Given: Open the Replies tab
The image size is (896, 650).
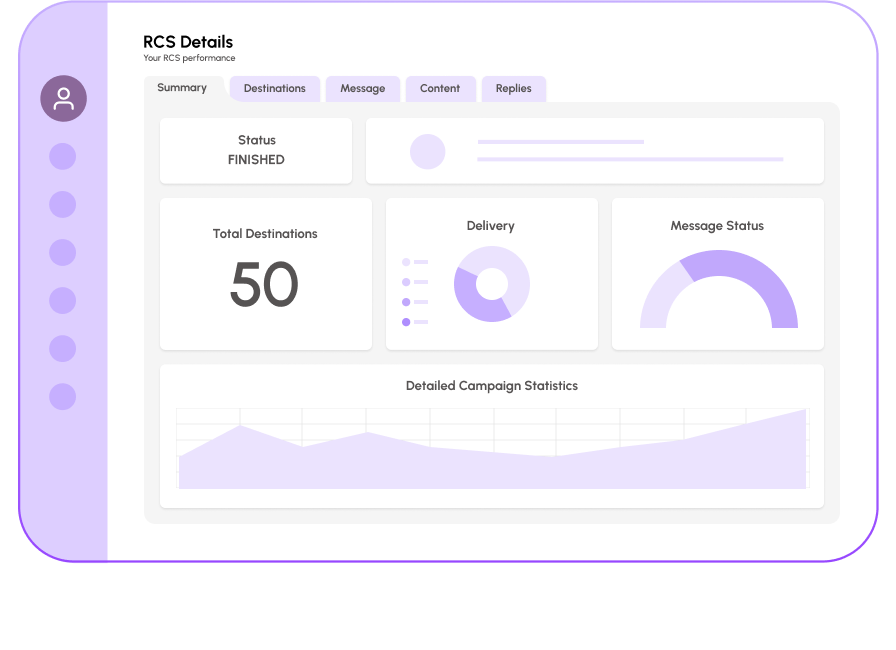Looking at the screenshot, I should pyautogui.click(x=513, y=88).
